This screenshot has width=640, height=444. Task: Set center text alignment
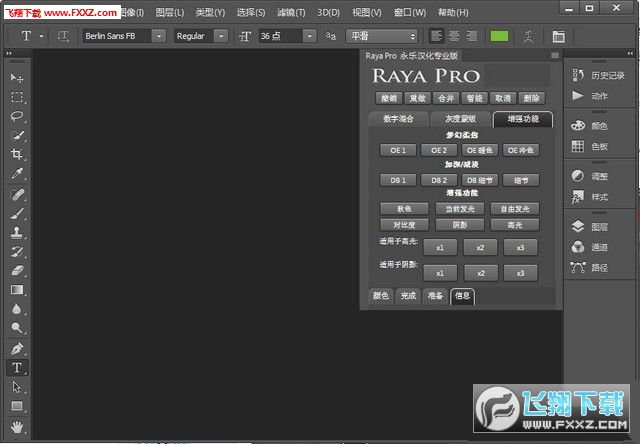tap(454, 36)
